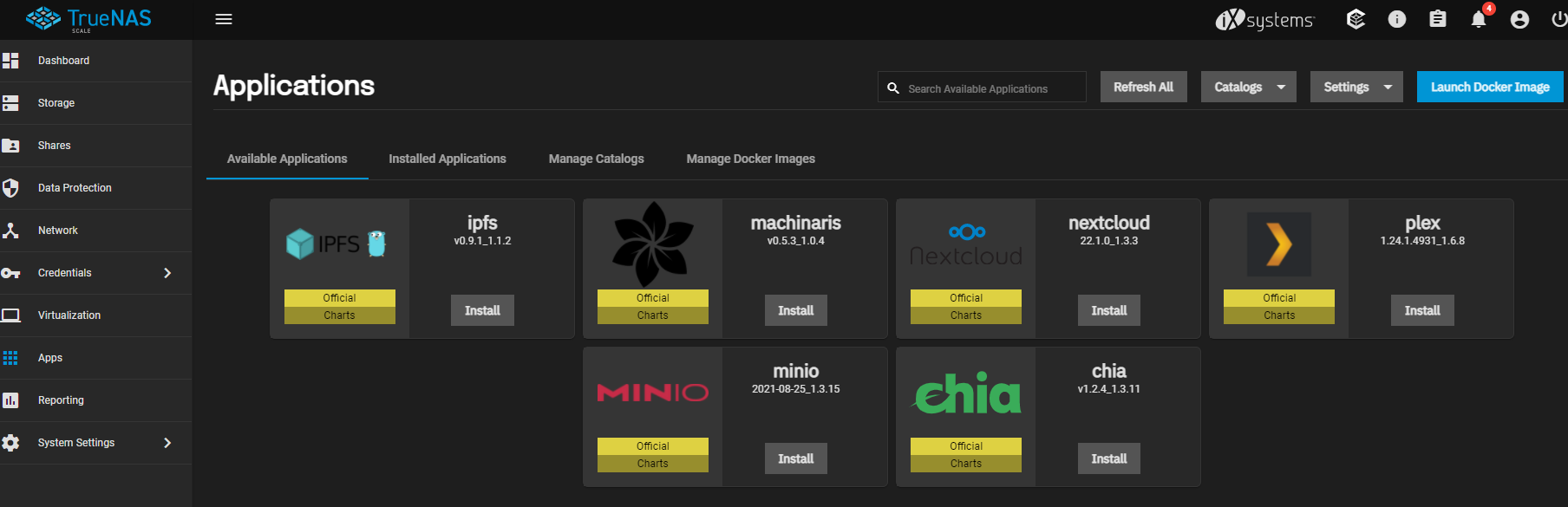Install the ipfs application
The image size is (1568, 507).
click(482, 310)
